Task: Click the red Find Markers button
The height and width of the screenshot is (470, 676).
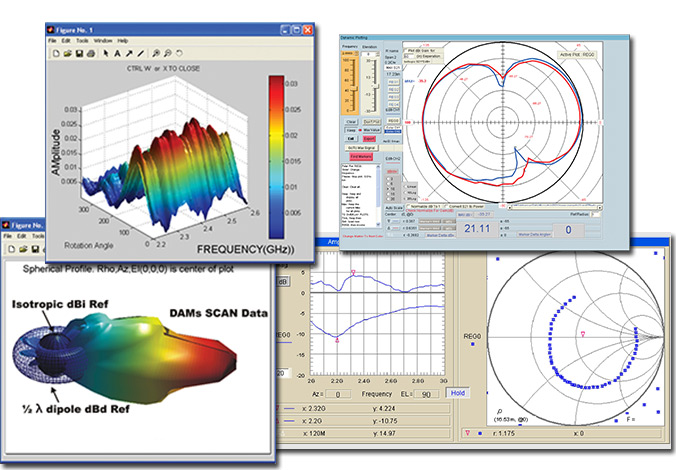Action: click(361, 157)
